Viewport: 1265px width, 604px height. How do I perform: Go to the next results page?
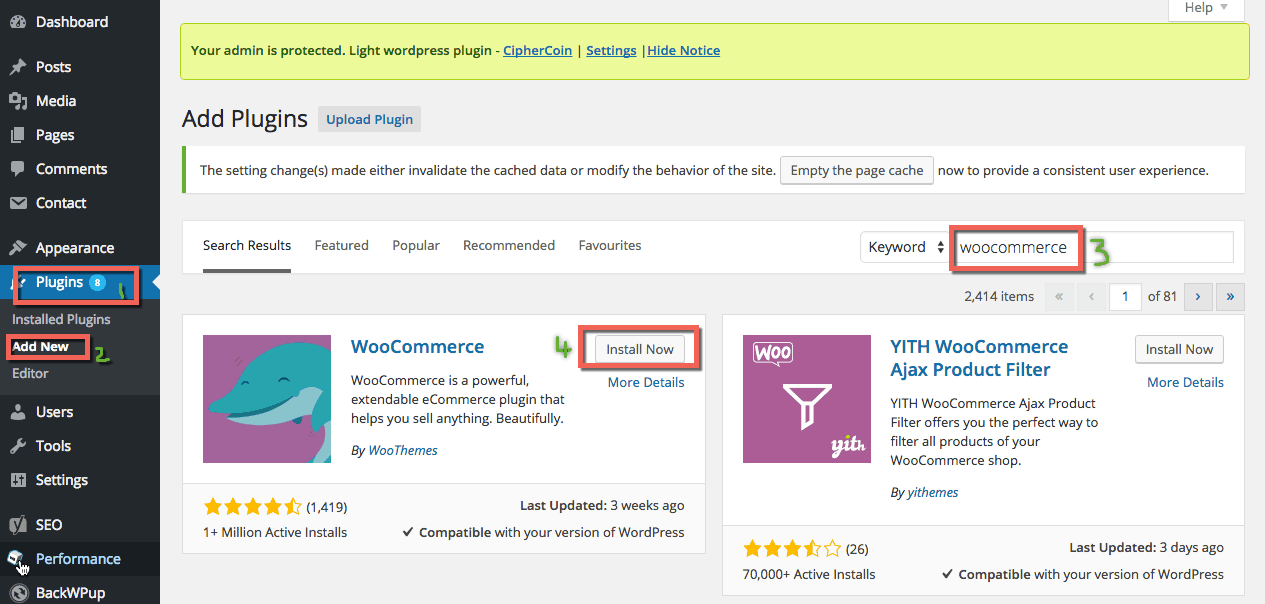1198,296
